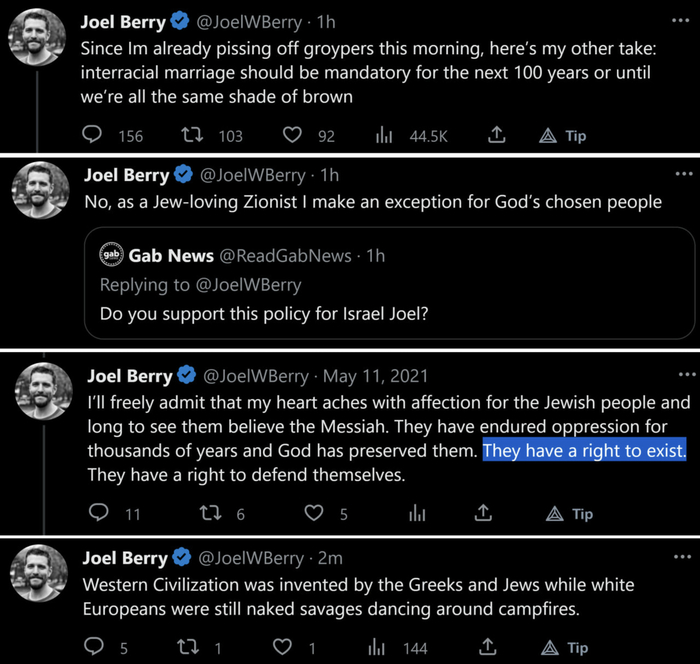Tip on the Western Civilization tweet

click(x=565, y=647)
